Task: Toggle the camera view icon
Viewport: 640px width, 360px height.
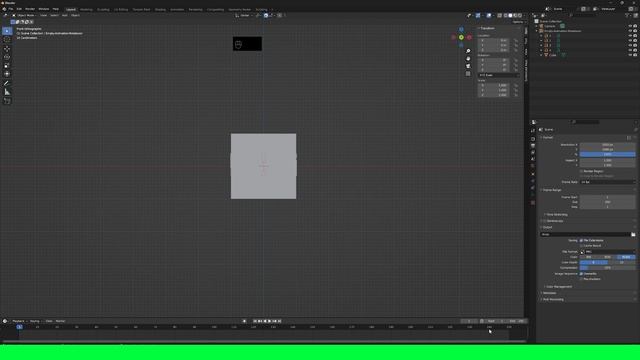Action: pos(468,66)
